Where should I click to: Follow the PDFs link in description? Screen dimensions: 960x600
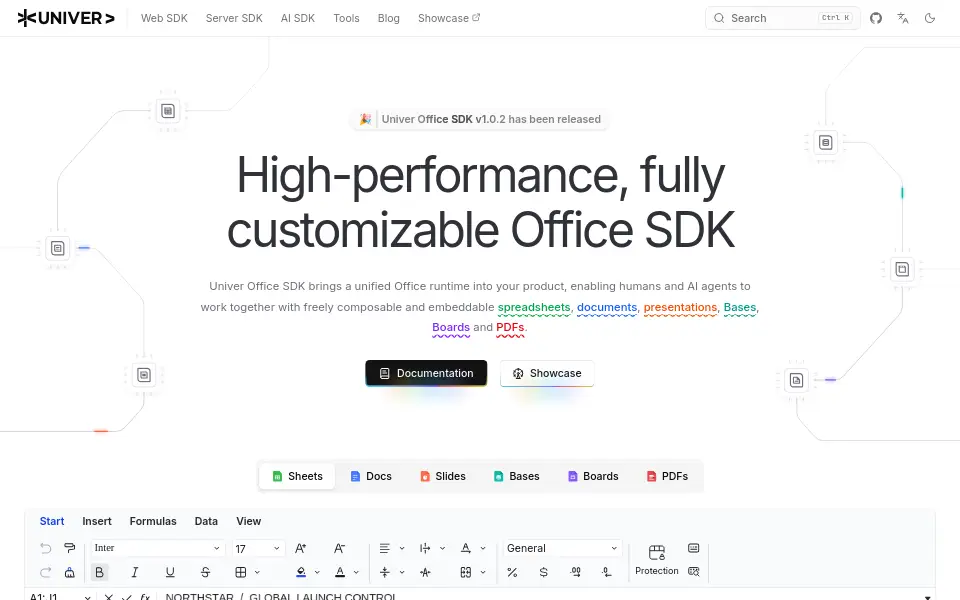(x=510, y=328)
